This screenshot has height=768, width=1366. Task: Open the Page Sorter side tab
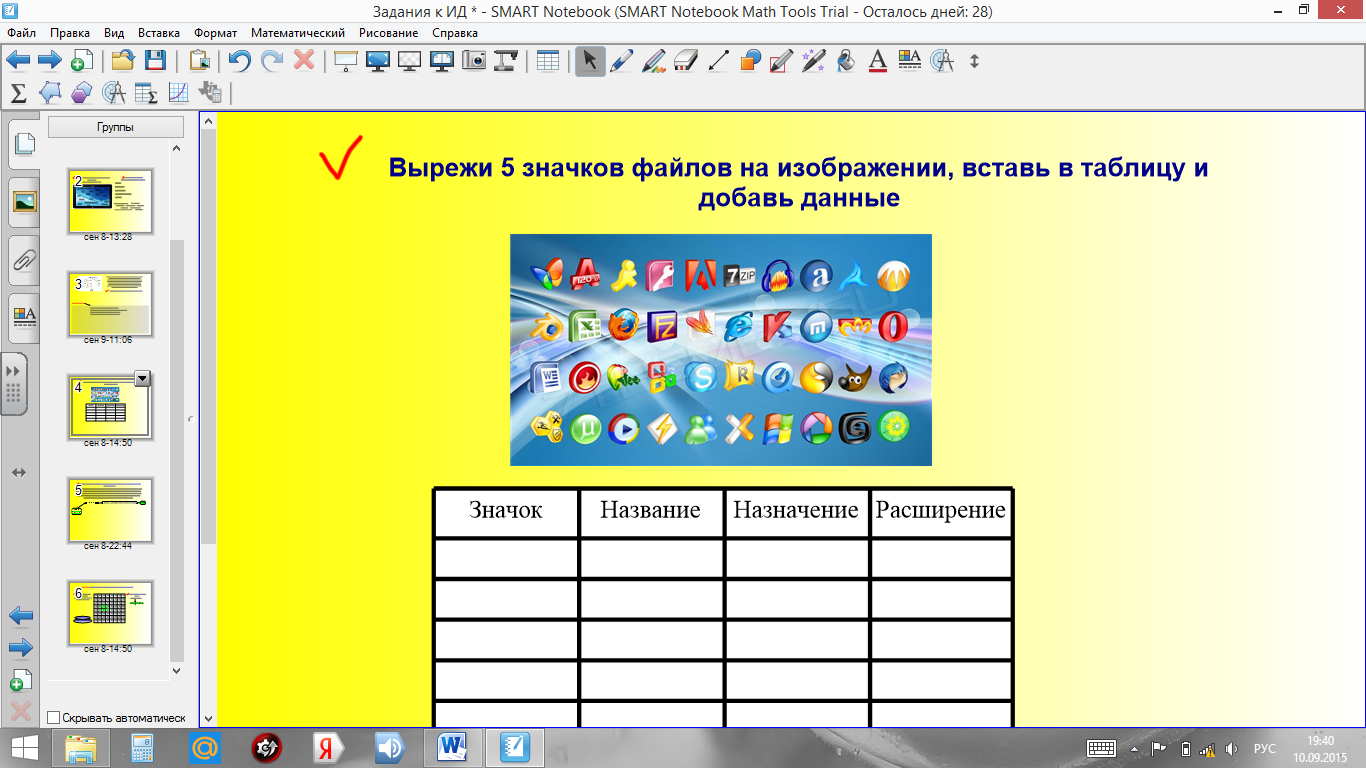(23, 144)
